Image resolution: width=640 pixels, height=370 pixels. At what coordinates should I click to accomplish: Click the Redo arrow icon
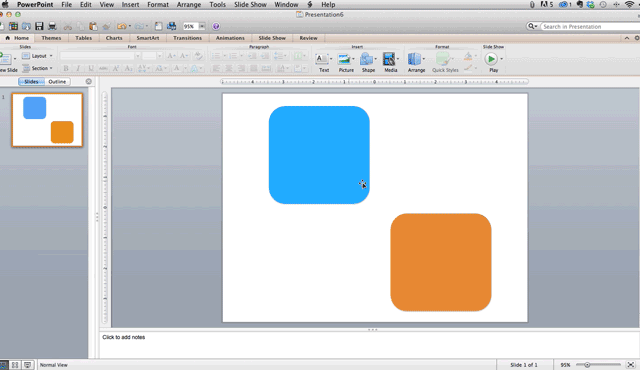pos(139,27)
